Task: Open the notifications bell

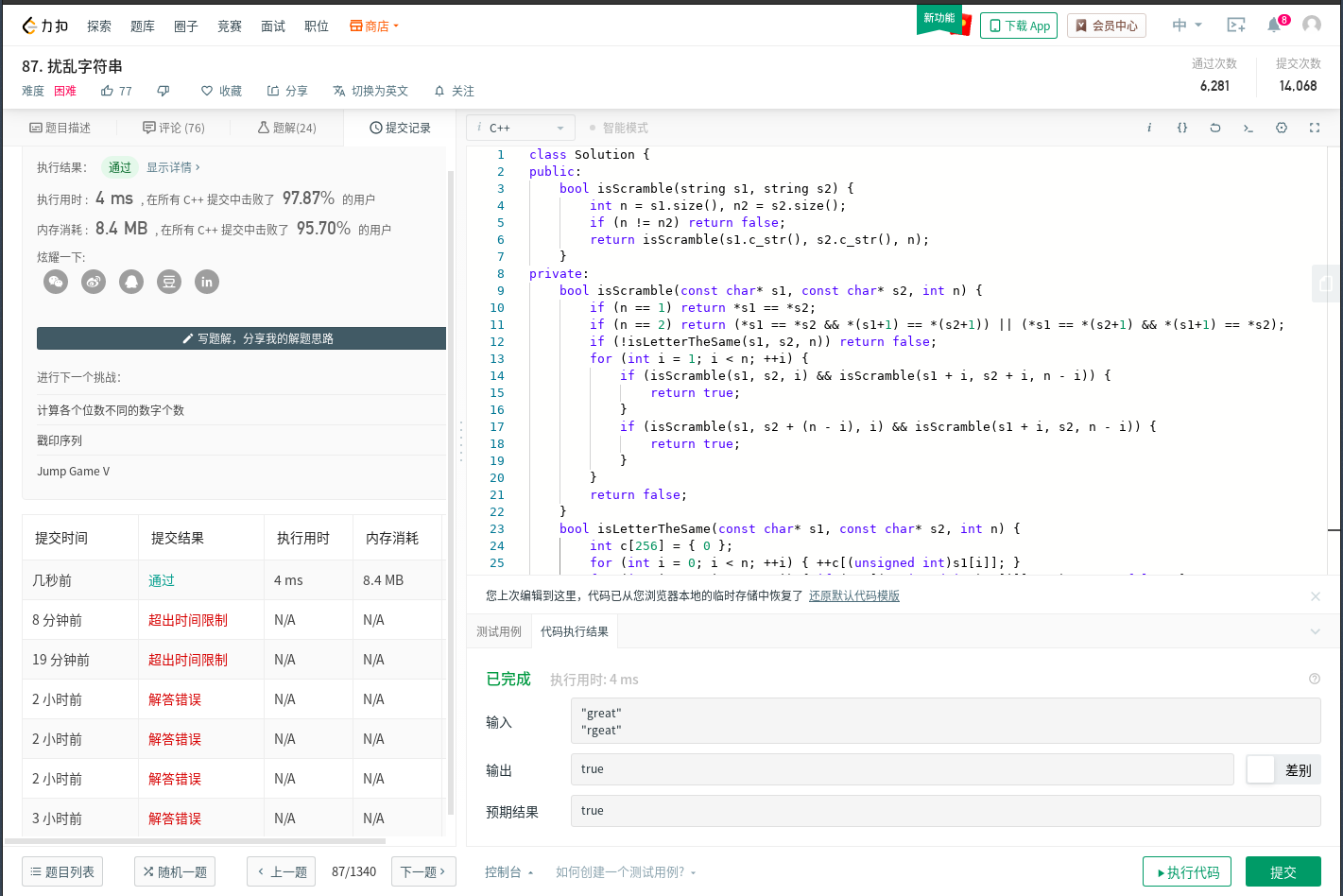Action: 1274,26
